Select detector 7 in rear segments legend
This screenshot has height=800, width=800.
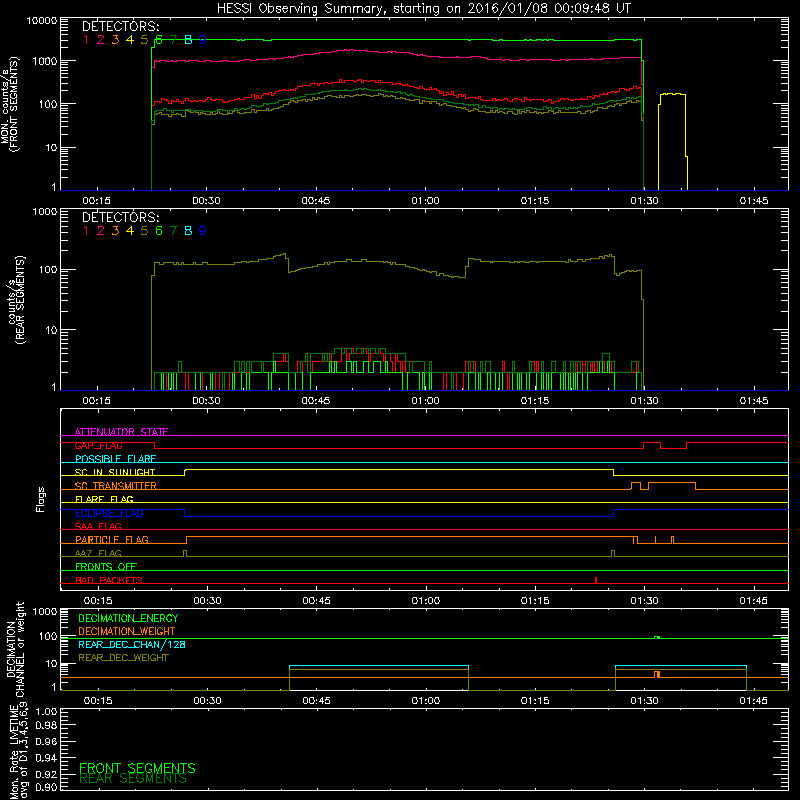(173, 231)
